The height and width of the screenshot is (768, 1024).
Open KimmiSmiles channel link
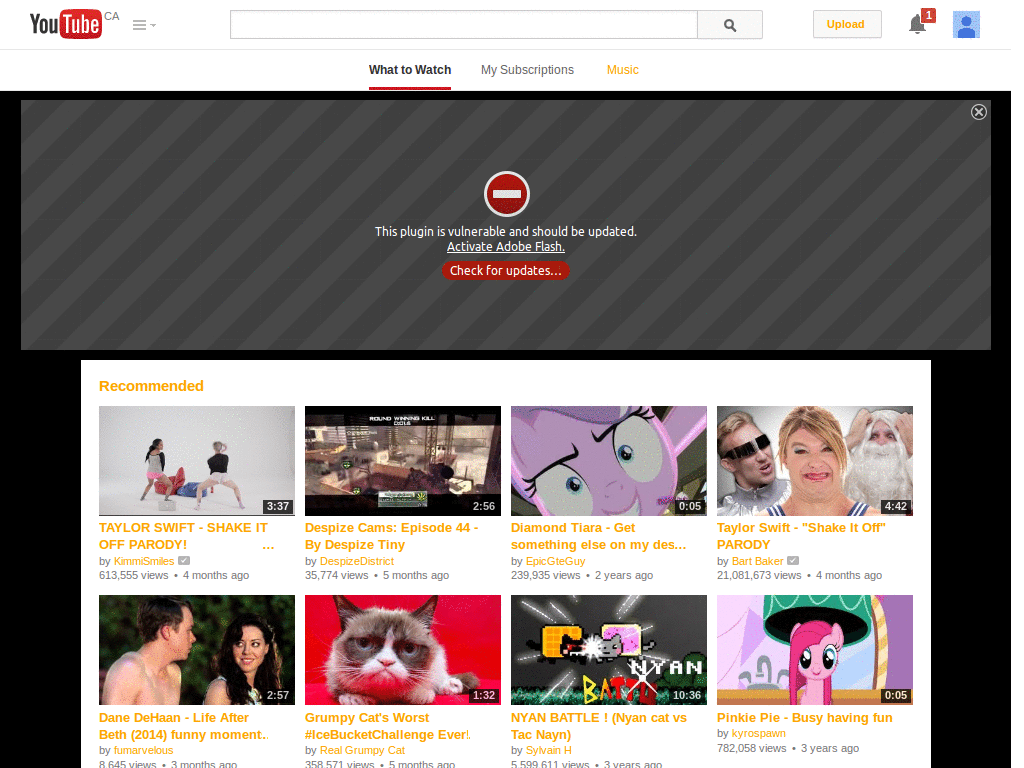click(144, 562)
